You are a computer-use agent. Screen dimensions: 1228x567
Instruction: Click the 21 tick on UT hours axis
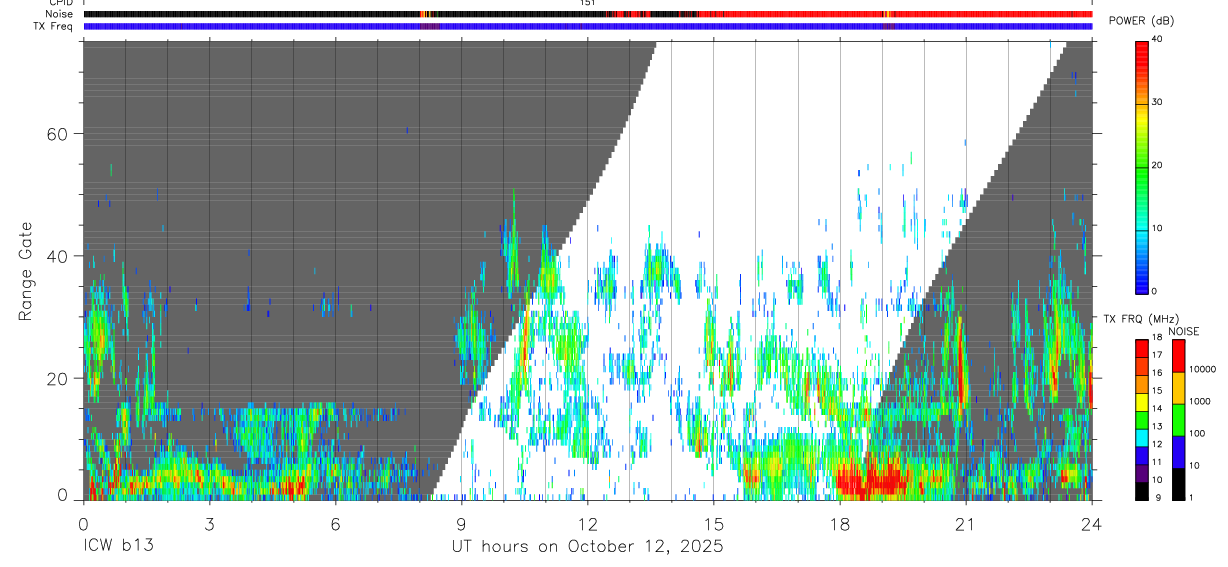click(x=966, y=524)
